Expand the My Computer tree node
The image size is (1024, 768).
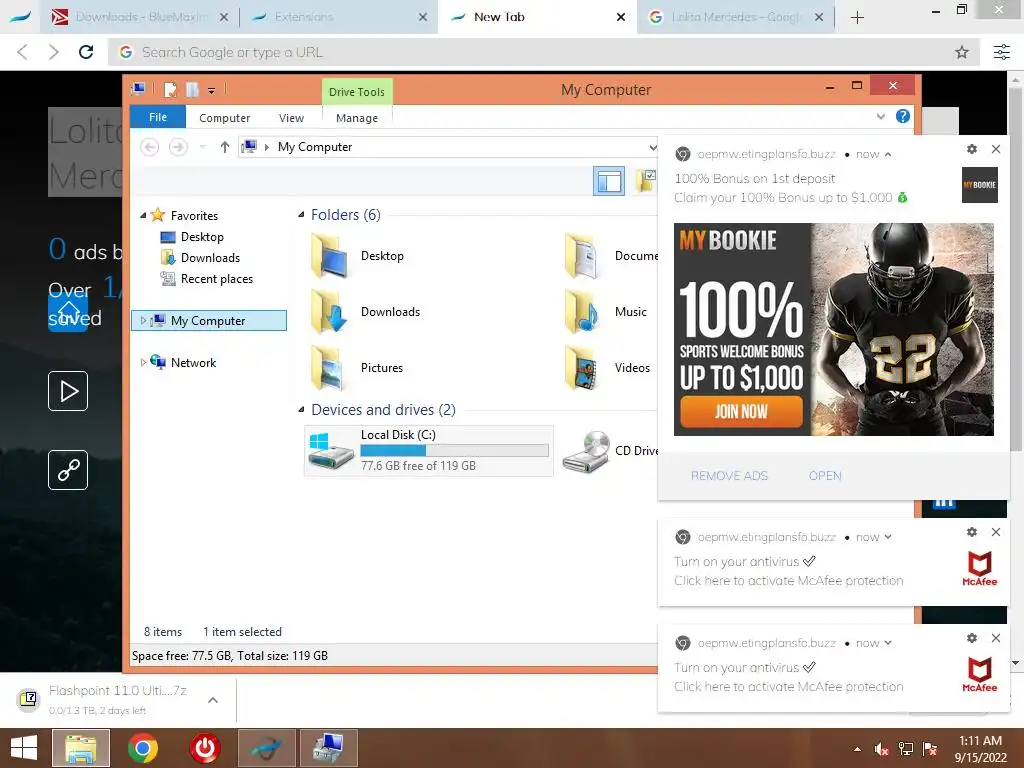pyautogui.click(x=143, y=321)
